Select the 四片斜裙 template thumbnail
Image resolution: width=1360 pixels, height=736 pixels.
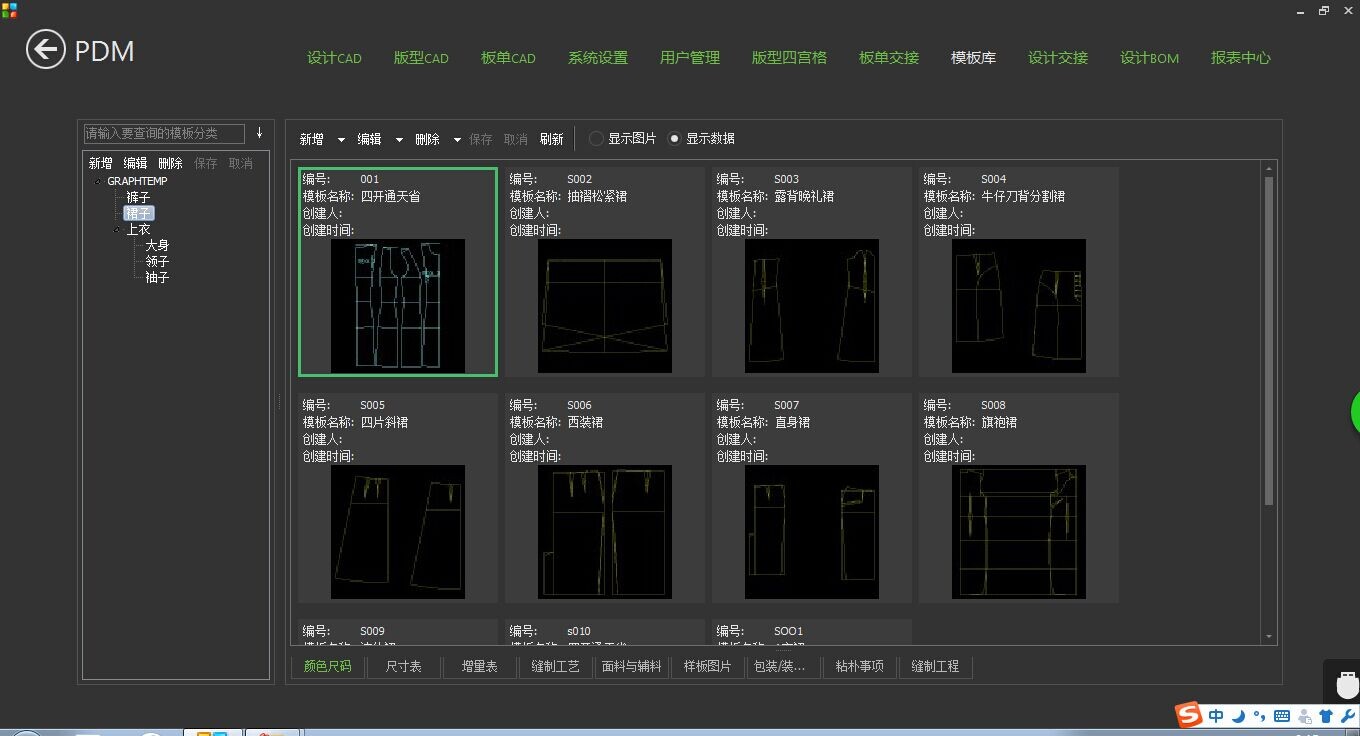coord(398,532)
